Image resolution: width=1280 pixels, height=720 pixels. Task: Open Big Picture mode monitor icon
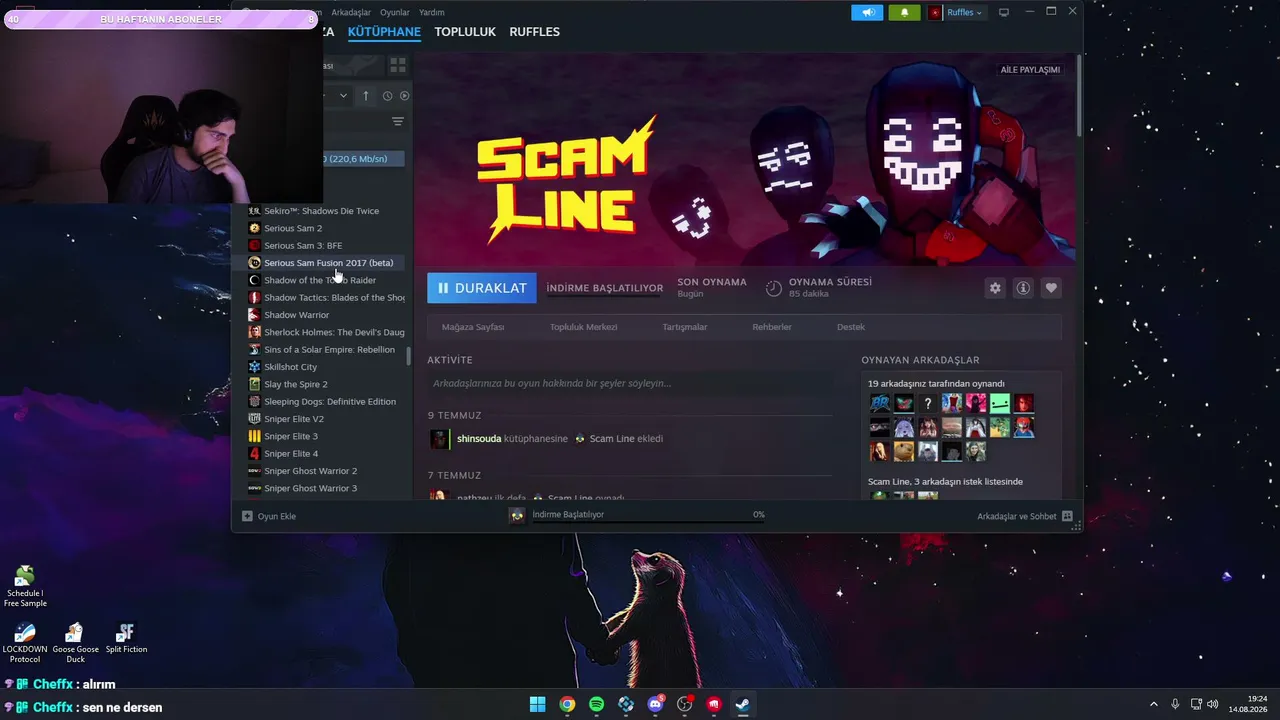[x=1004, y=12]
